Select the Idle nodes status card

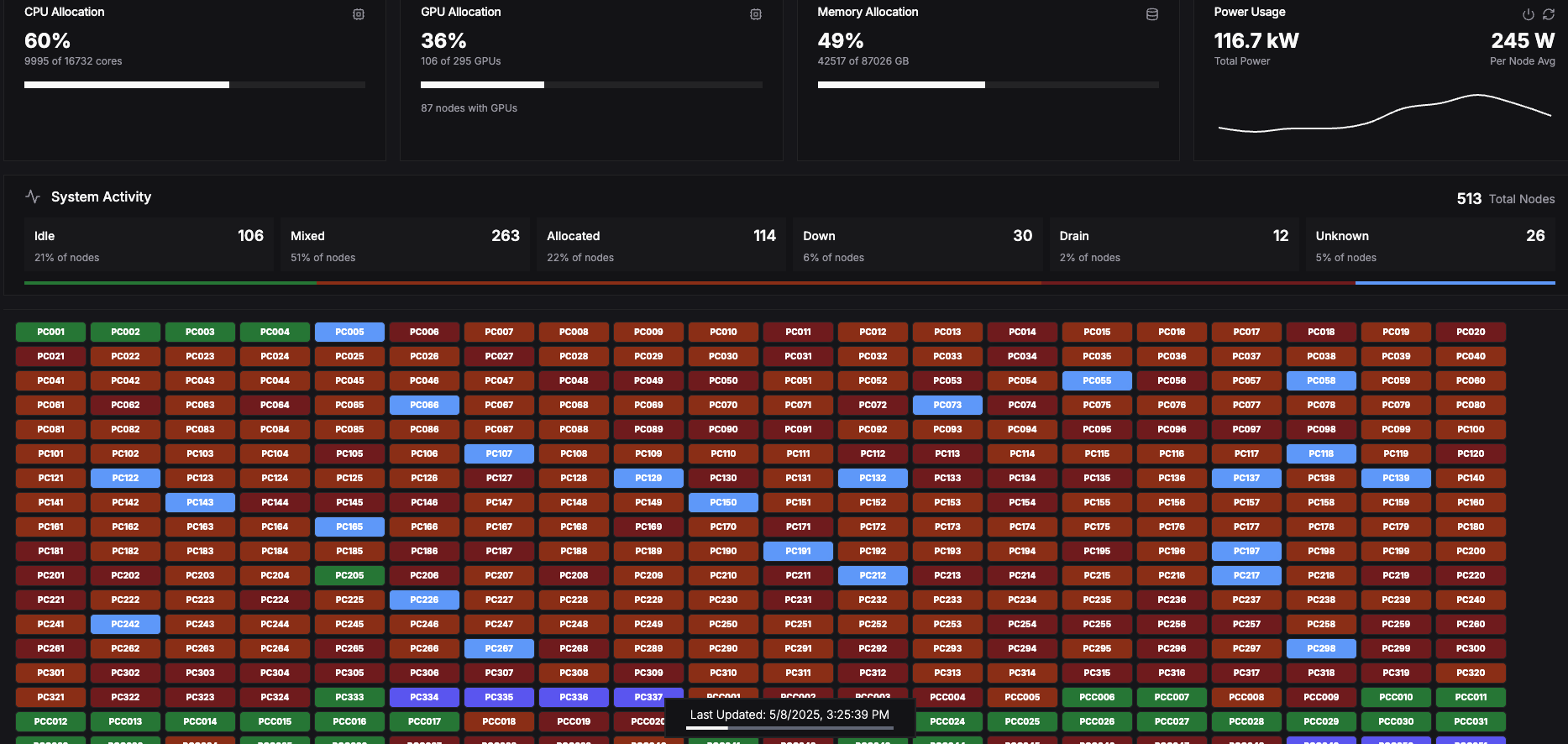point(149,245)
